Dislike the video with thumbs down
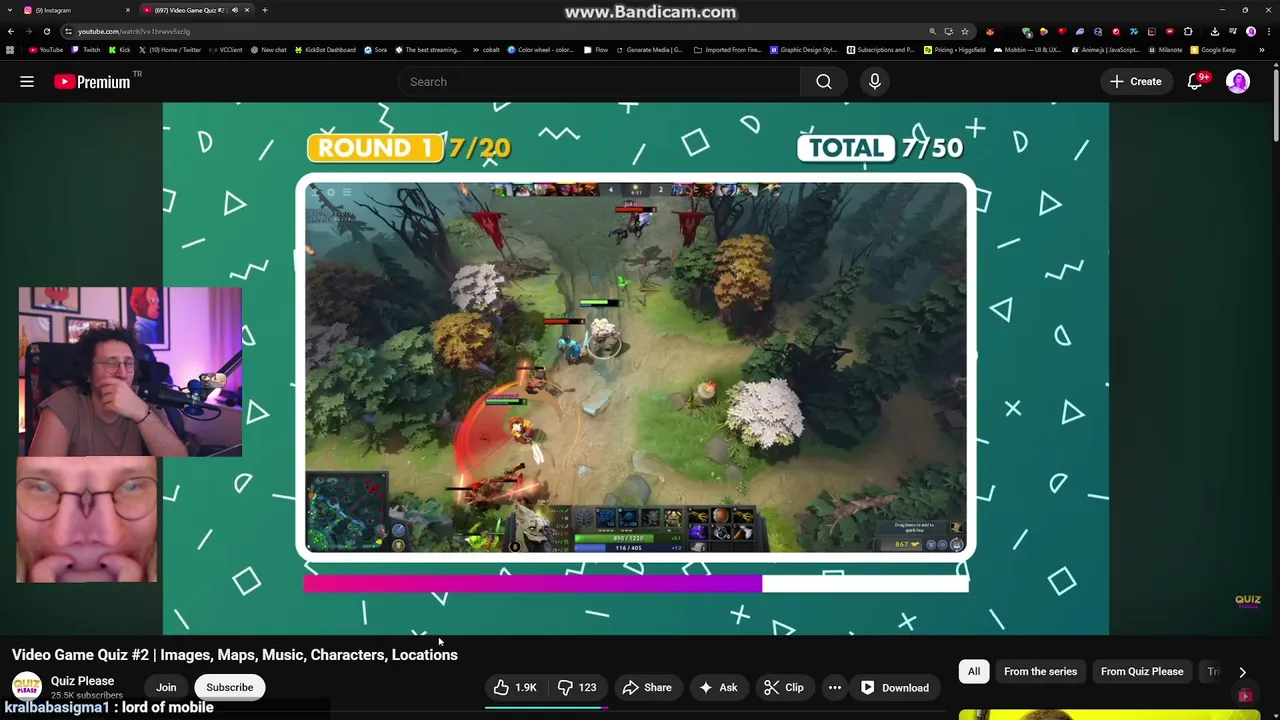The height and width of the screenshot is (720, 1280). tap(577, 687)
